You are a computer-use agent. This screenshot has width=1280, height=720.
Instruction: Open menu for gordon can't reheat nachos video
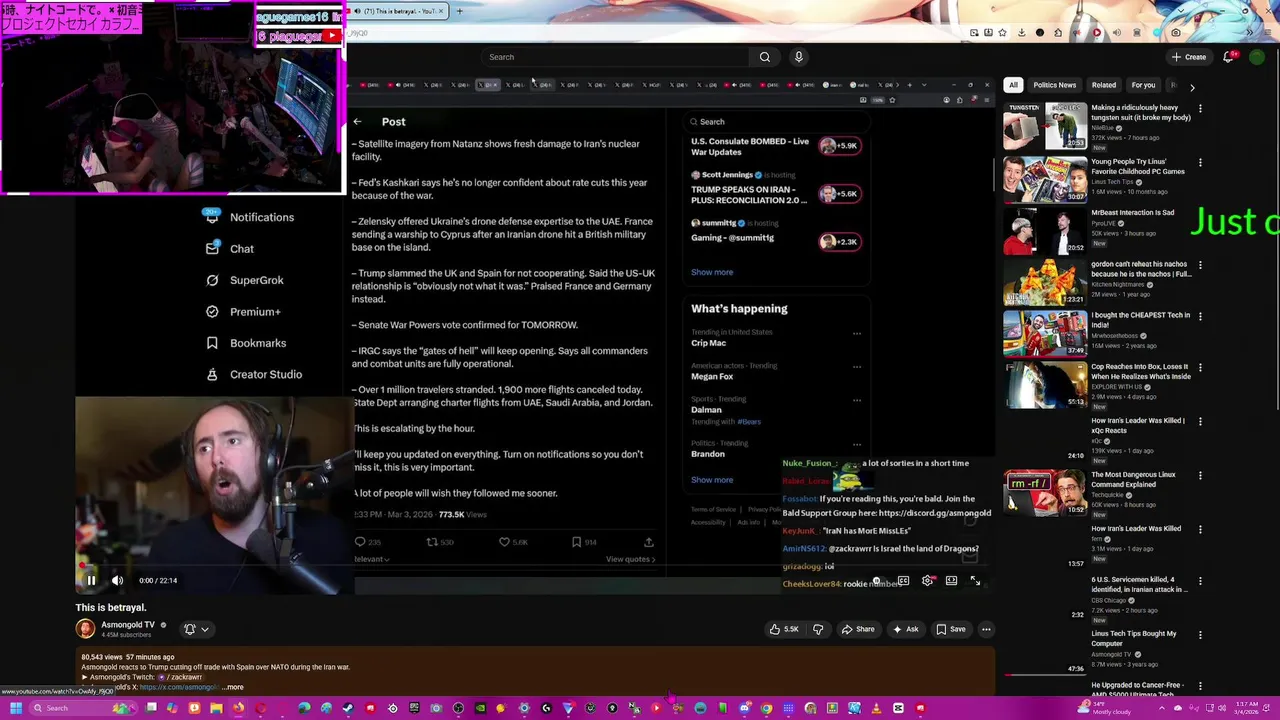[x=1200, y=265]
